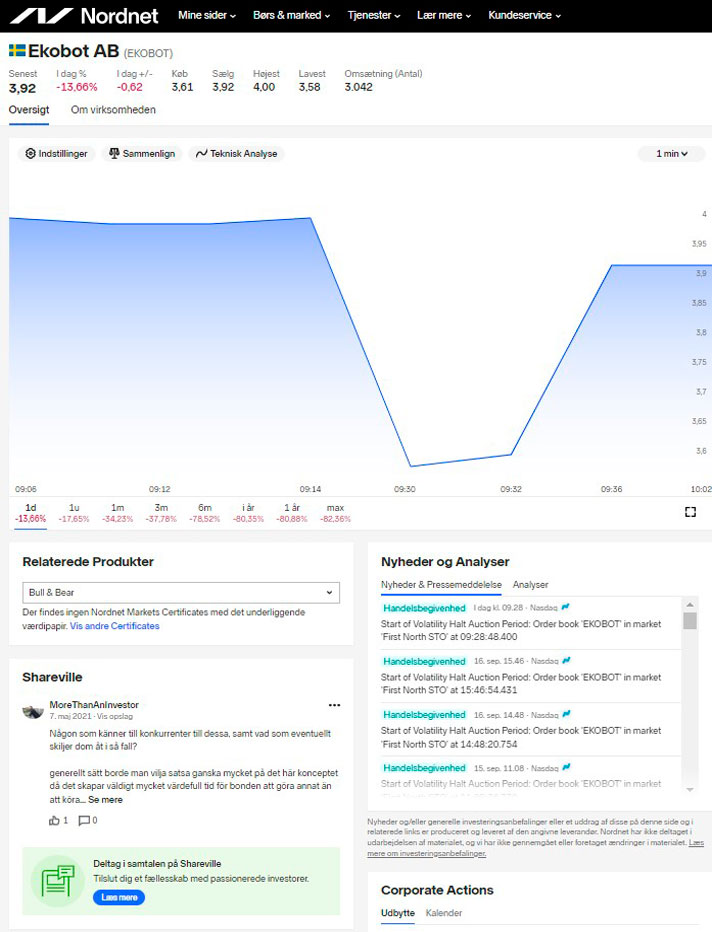Screen dimensions: 712x932
Task: Open the Bull & Bear dropdown
Action: point(181,593)
